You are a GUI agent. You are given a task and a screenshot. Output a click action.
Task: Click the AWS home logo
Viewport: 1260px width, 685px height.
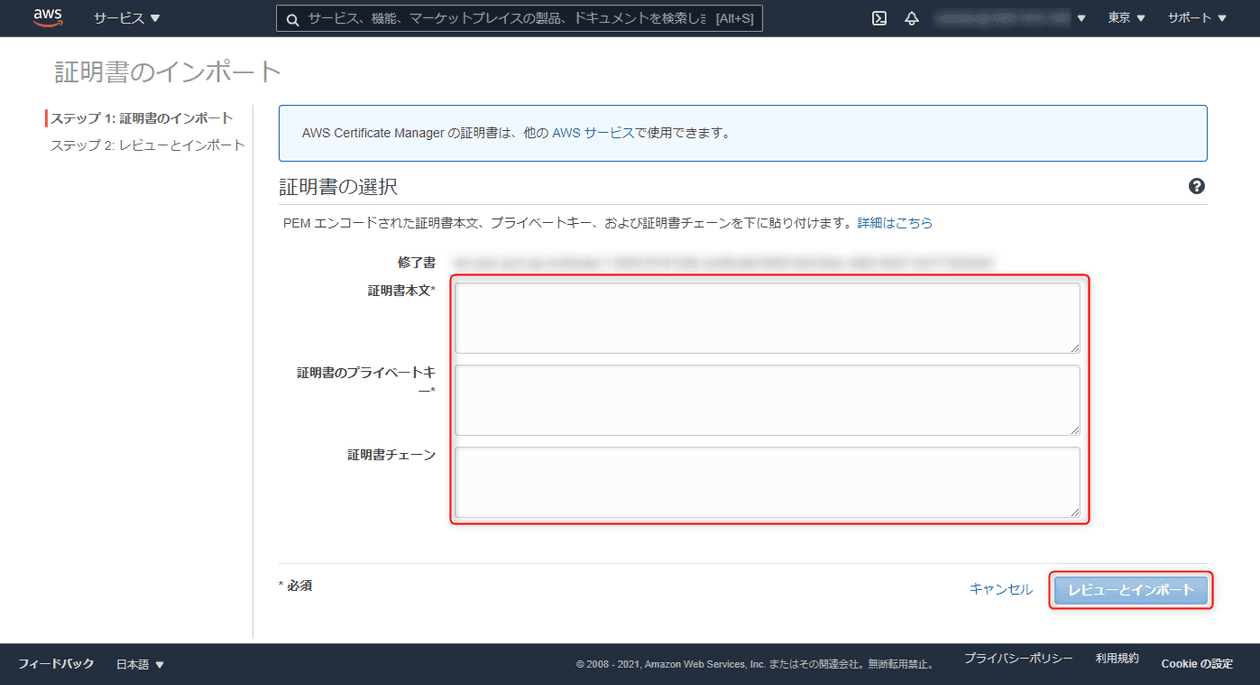[47, 17]
